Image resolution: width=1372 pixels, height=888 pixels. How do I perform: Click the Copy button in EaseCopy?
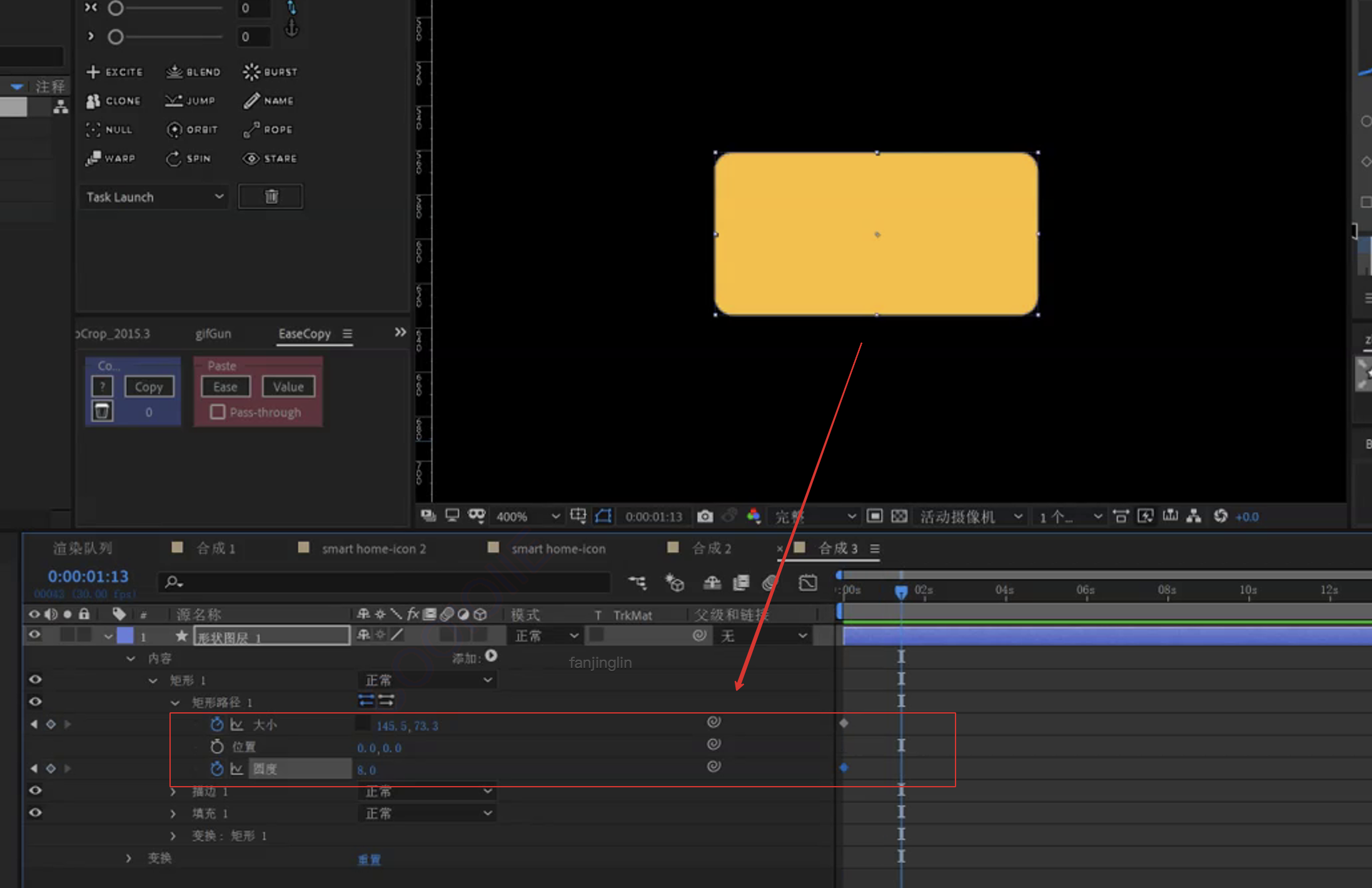pos(149,386)
